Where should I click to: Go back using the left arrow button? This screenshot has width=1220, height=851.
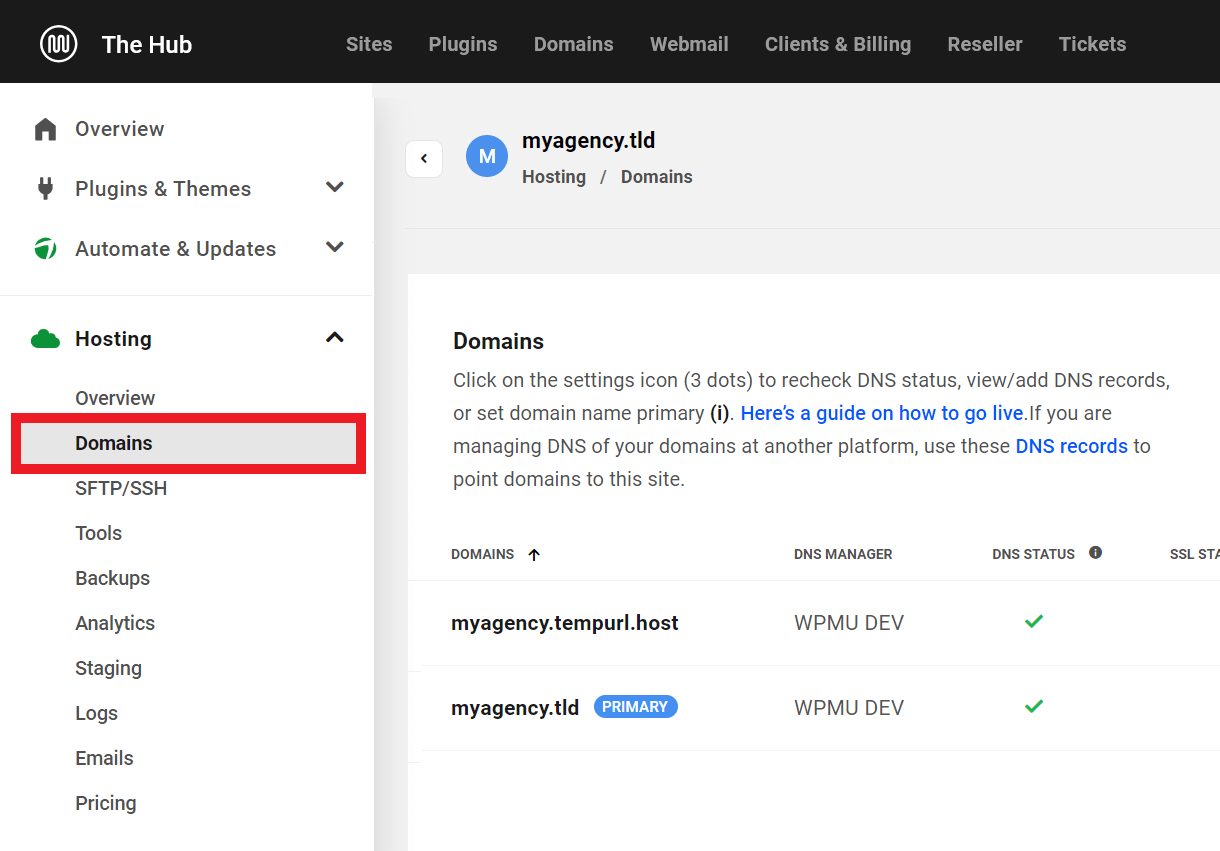click(x=424, y=158)
